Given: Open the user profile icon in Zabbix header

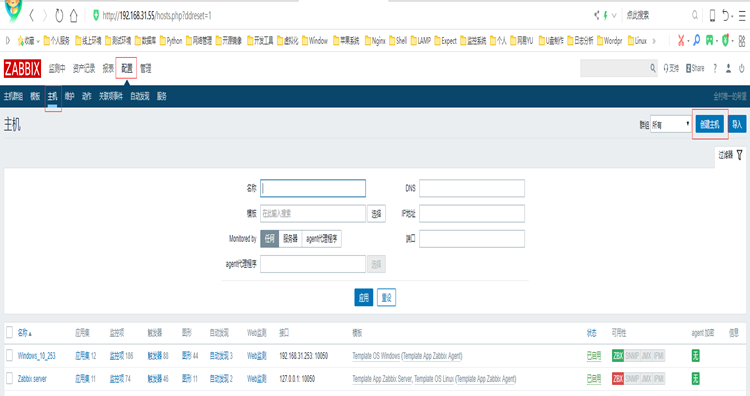Looking at the screenshot, I should pyautogui.click(x=728, y=69).
